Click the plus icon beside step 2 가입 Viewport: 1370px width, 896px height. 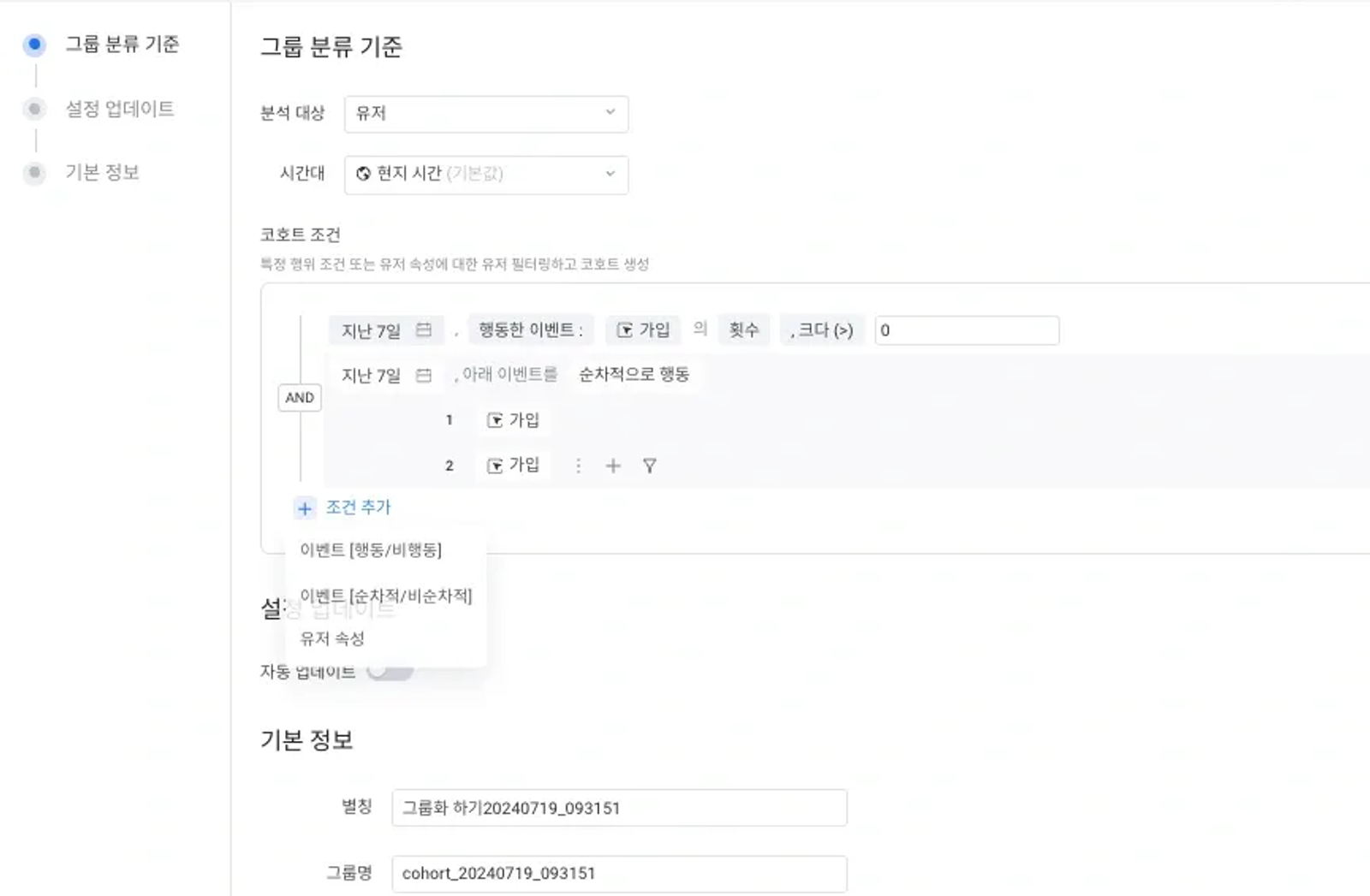coord(613,466)
